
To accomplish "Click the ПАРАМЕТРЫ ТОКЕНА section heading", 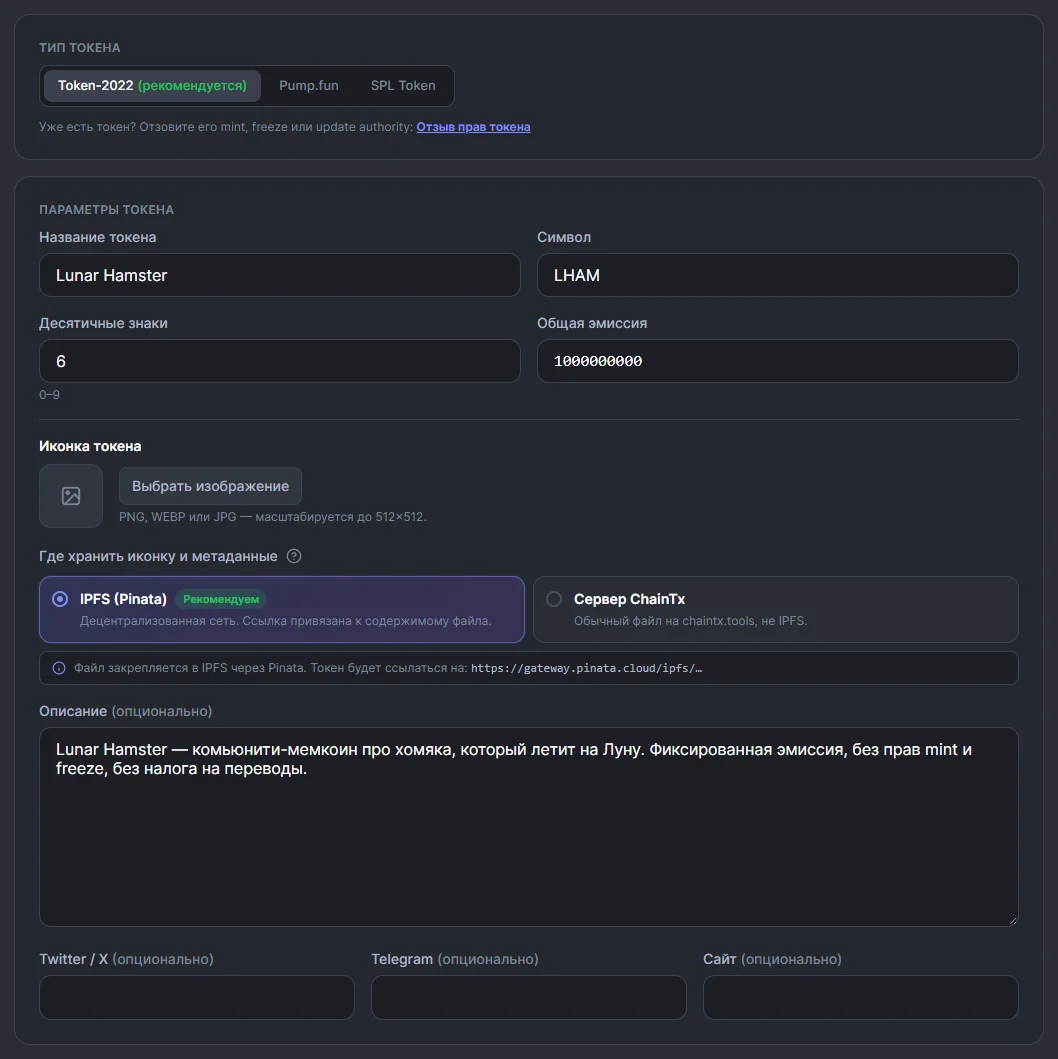I will tap(106, 210).
